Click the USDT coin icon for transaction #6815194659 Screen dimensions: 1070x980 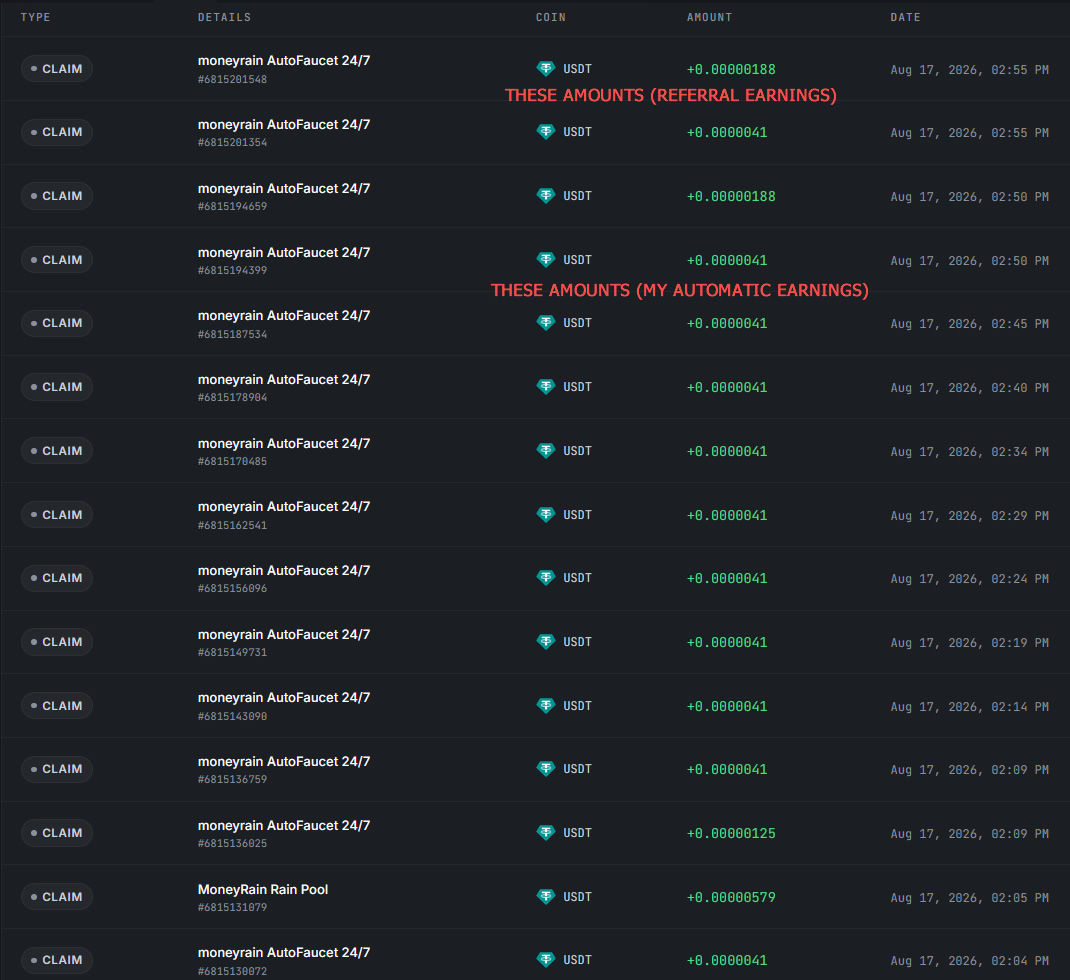click(x=546, y=196)
